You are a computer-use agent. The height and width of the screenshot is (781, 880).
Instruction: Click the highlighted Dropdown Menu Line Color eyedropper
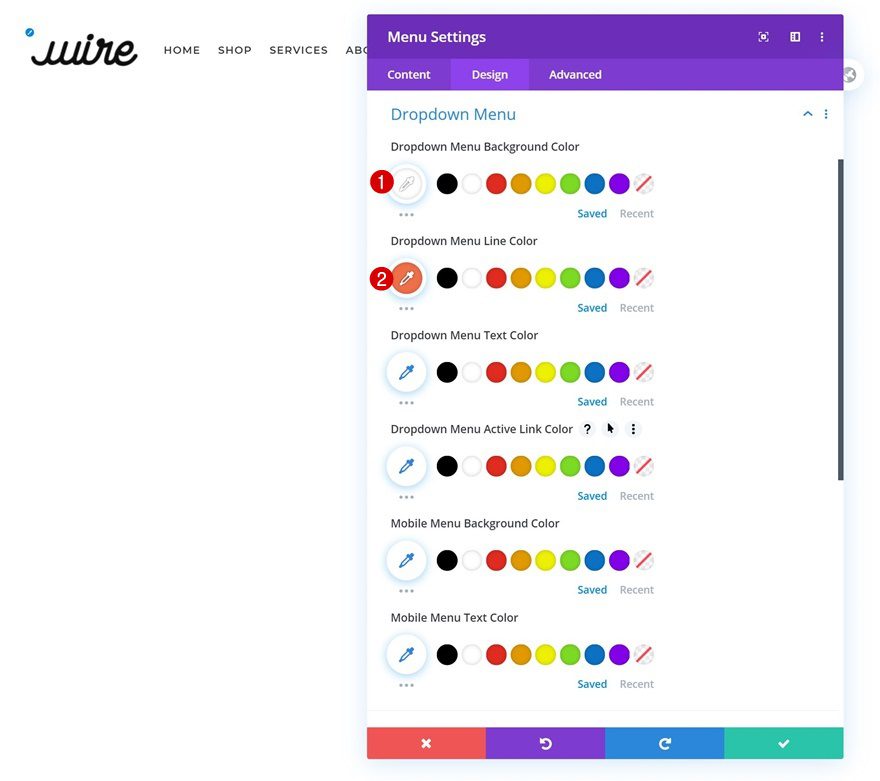tap(406, 277)
